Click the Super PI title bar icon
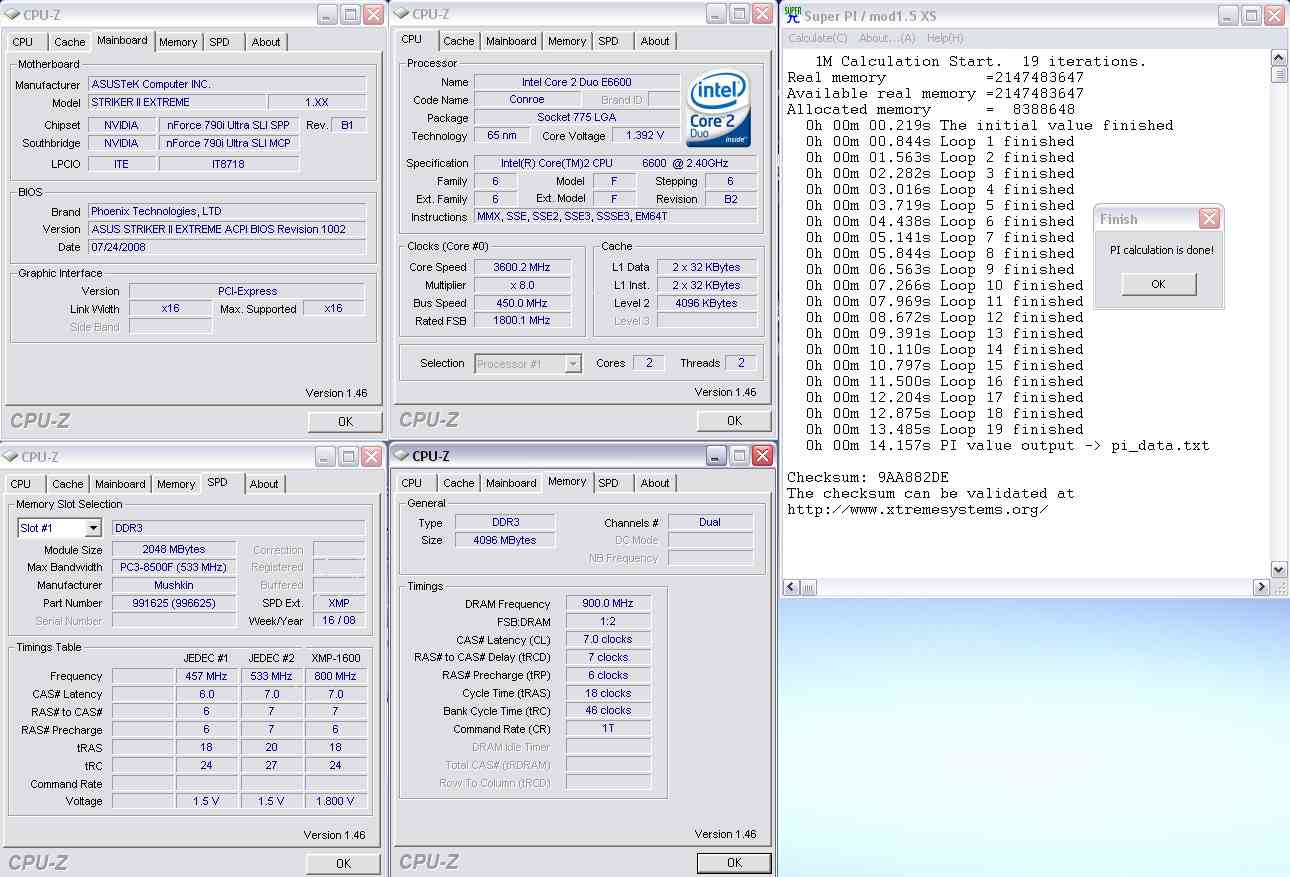1290x877 pixels. [793, 15]
